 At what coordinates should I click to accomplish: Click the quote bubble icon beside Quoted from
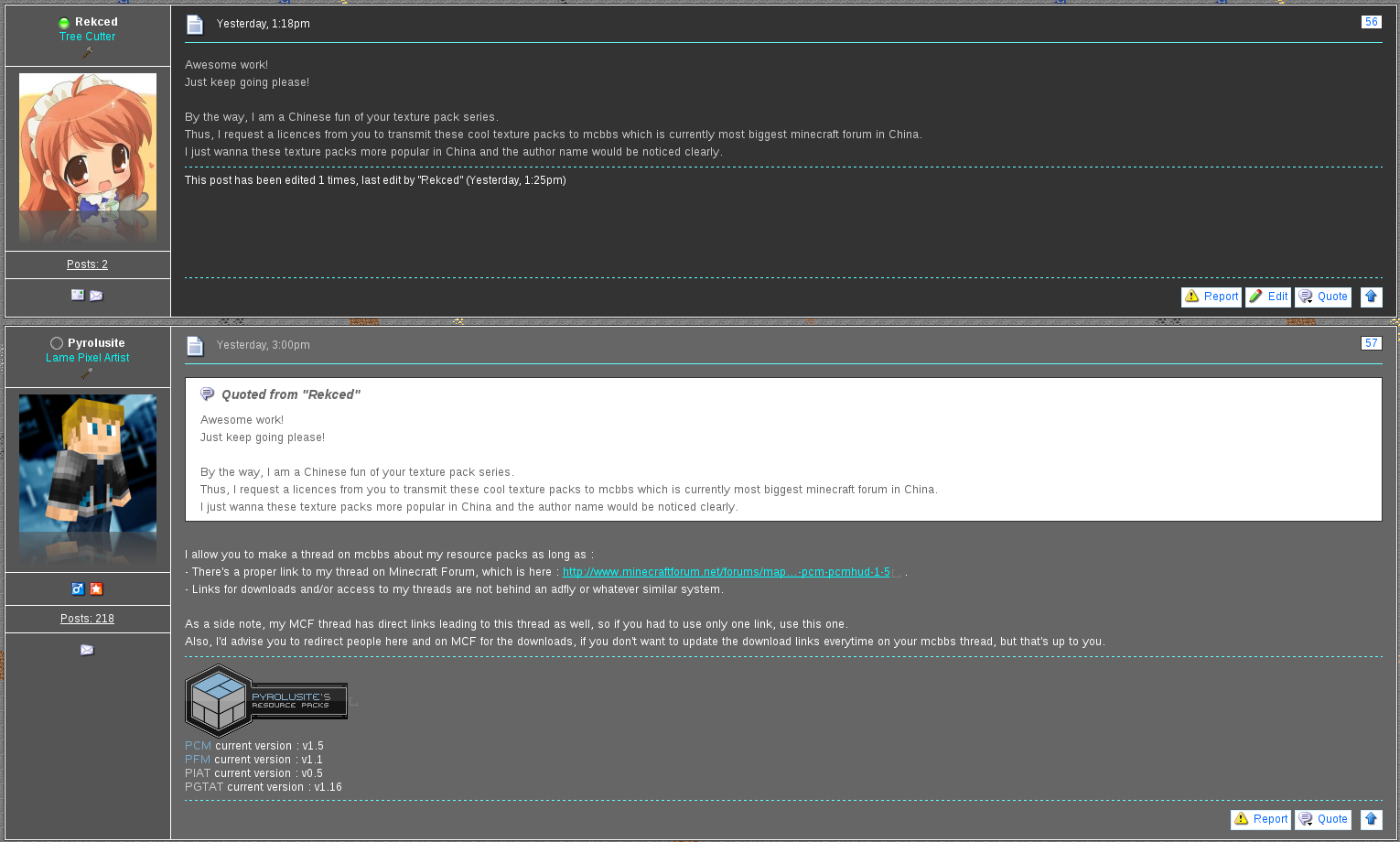point(208,394)
